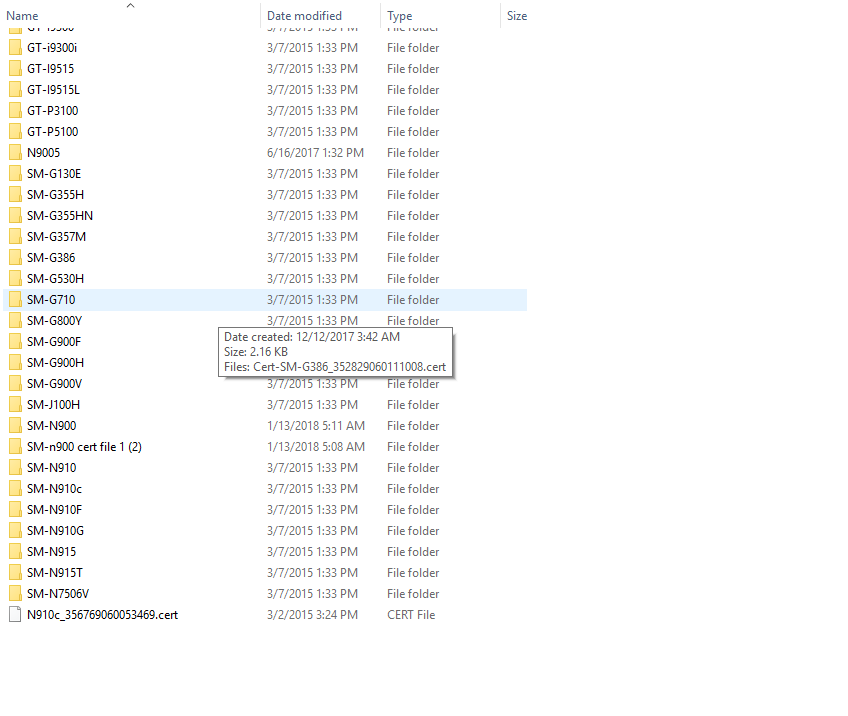The image size is (848, 716).
Task: Click the SM-G710 folder name text
Action: pyautogui.click(x=51, y=300)
